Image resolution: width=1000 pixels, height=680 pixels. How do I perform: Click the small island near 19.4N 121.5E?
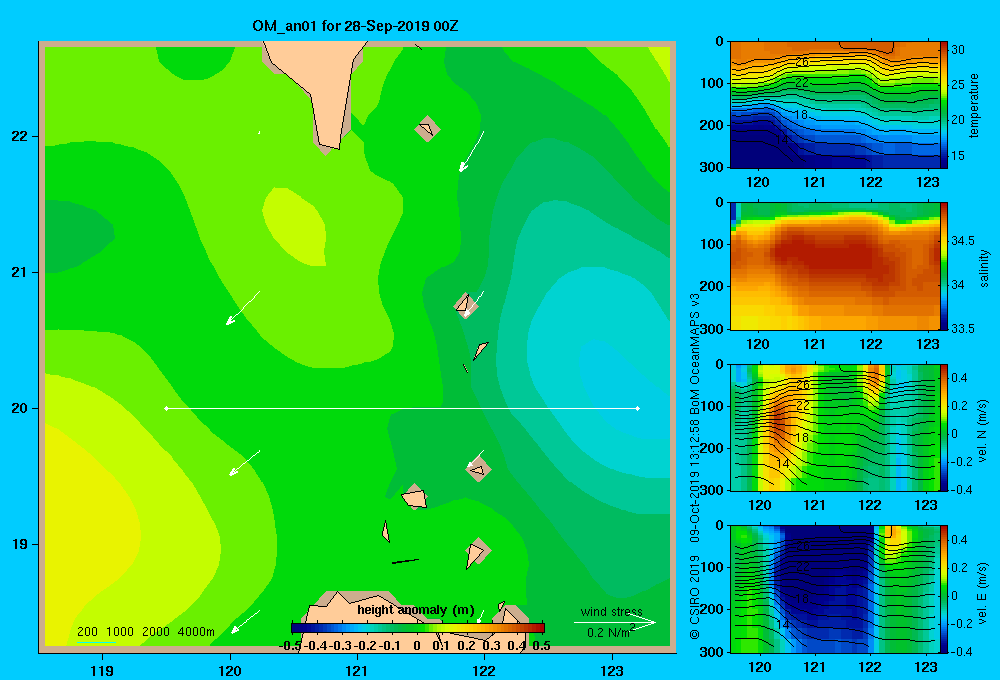[x=415, y=496]
